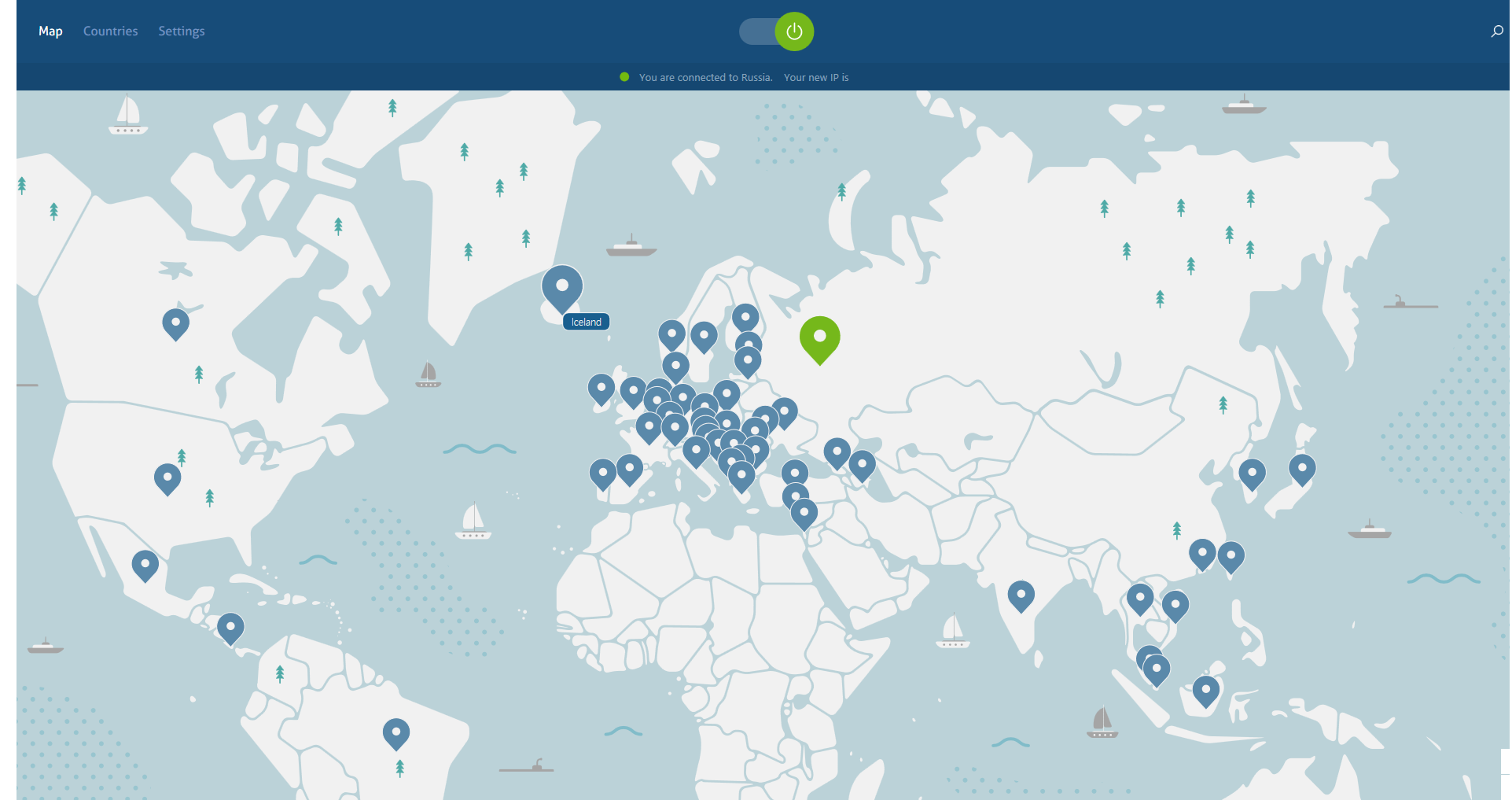The image size is (1512, 800).
Task: Pick the Brazil server pin
Action: (396, 732)
